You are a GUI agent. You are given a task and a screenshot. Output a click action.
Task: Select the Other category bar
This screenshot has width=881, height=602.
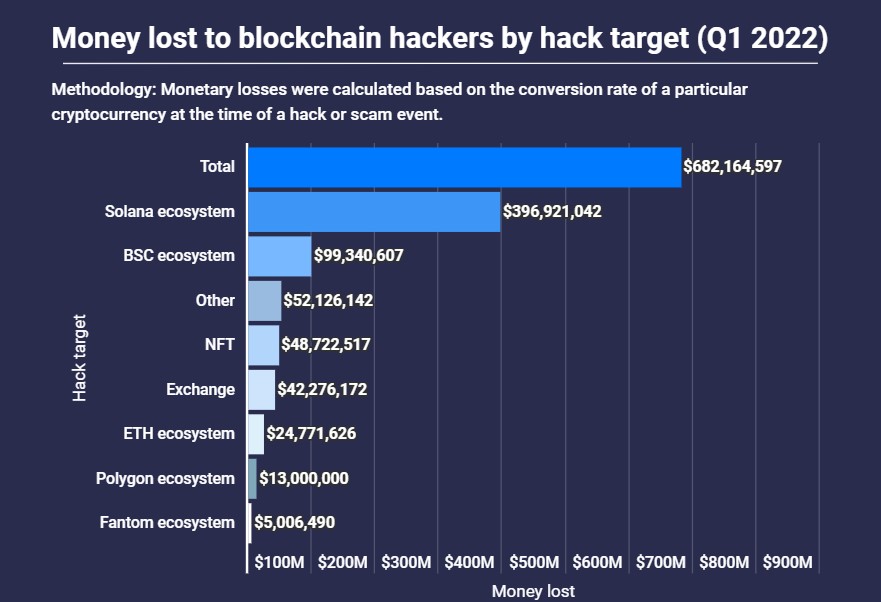pos(265,301)
